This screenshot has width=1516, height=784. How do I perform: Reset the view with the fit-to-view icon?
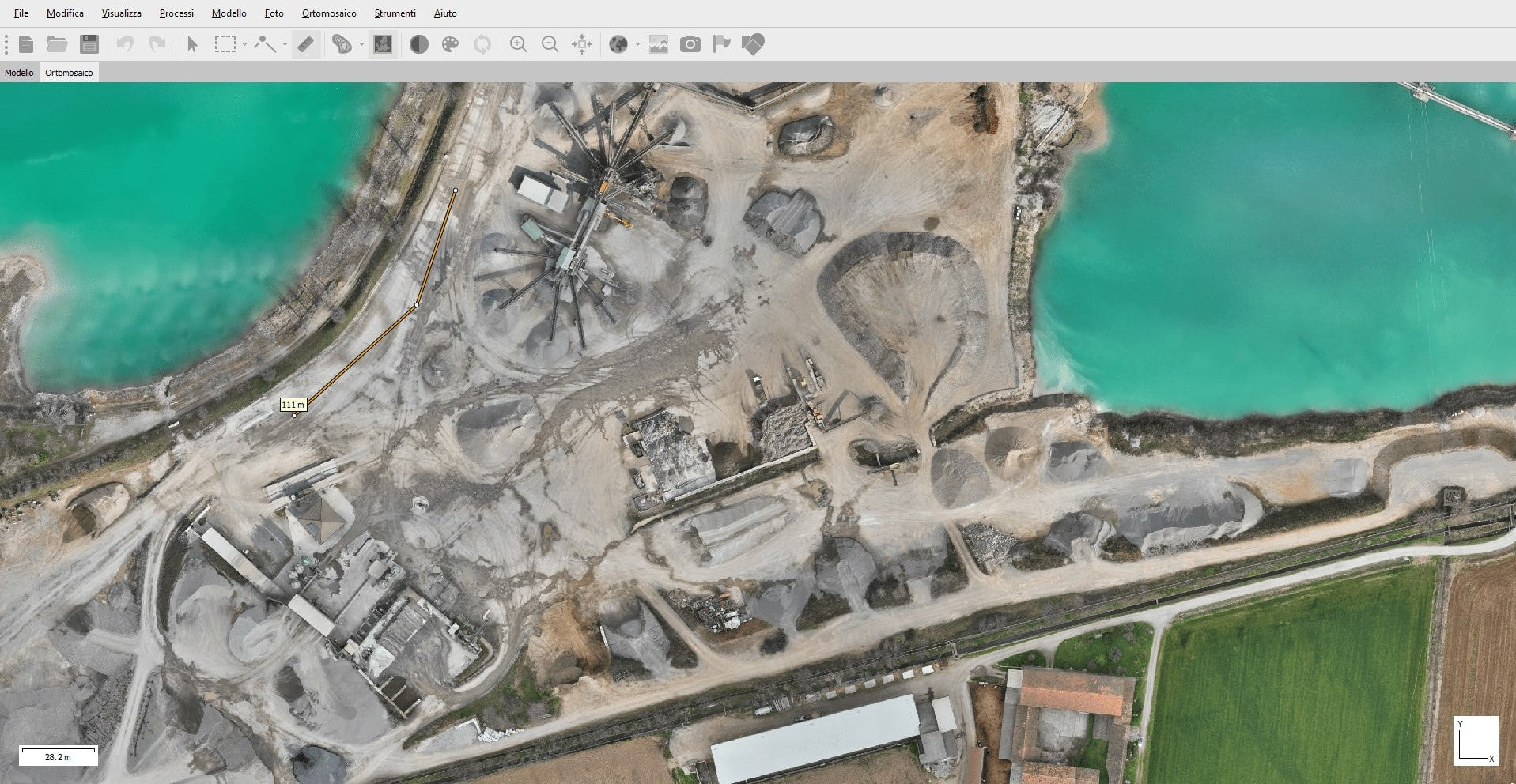click(x=581, y=44)
